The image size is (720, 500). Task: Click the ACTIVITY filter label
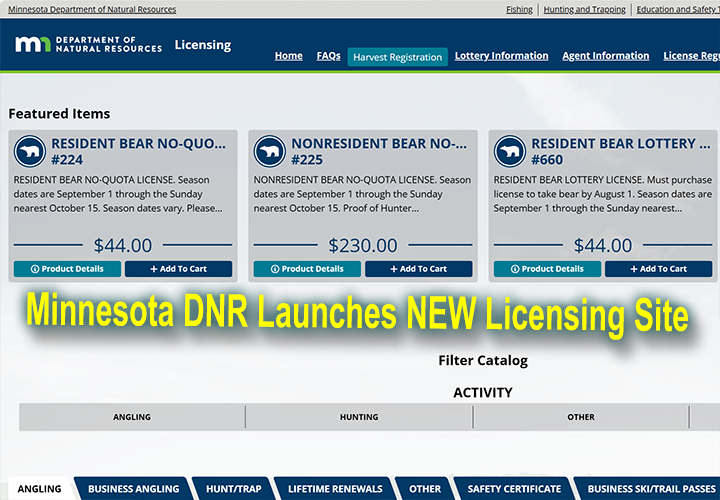click(x=483, y=393)
